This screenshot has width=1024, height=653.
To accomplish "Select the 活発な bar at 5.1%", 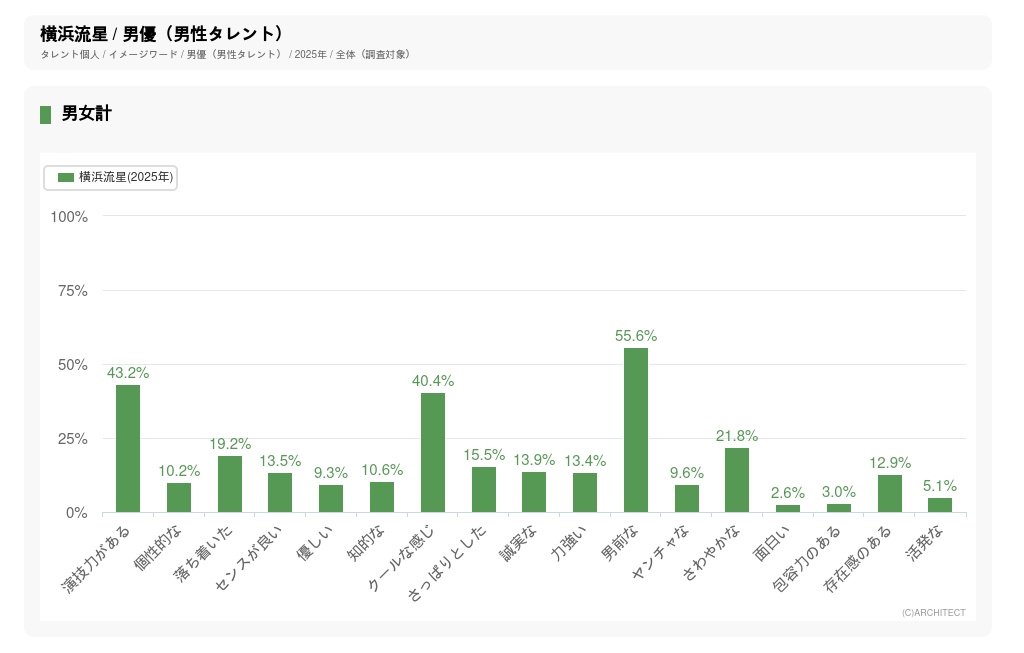I will coord(940,505).
